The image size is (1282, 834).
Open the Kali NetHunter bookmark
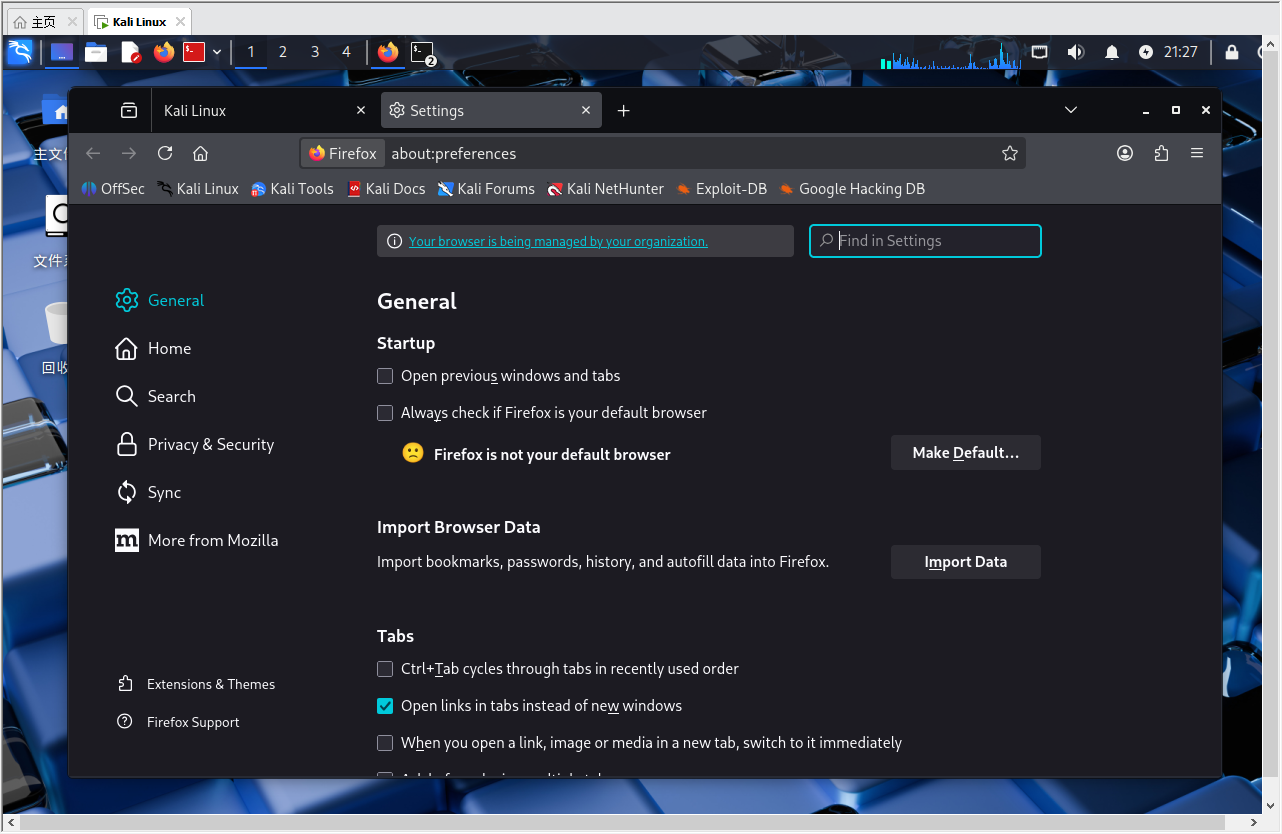605,188
